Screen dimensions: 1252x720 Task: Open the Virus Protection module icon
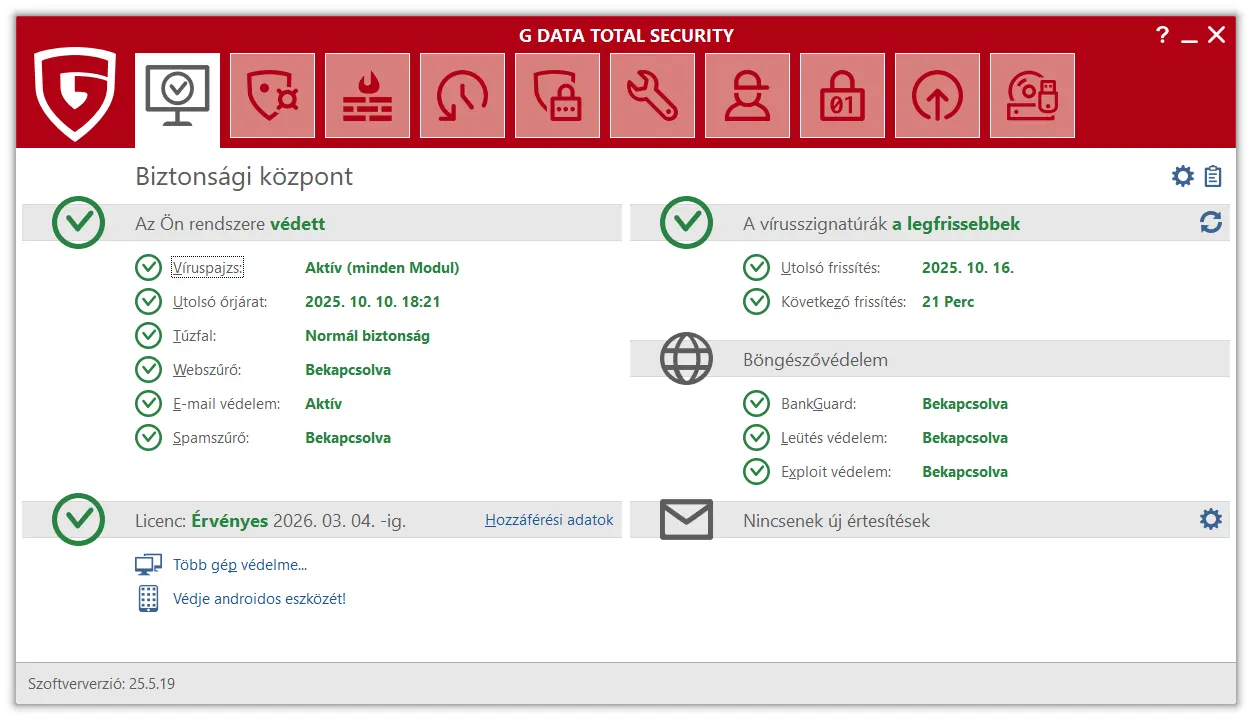pyautogui.click(x=272, y=96)
